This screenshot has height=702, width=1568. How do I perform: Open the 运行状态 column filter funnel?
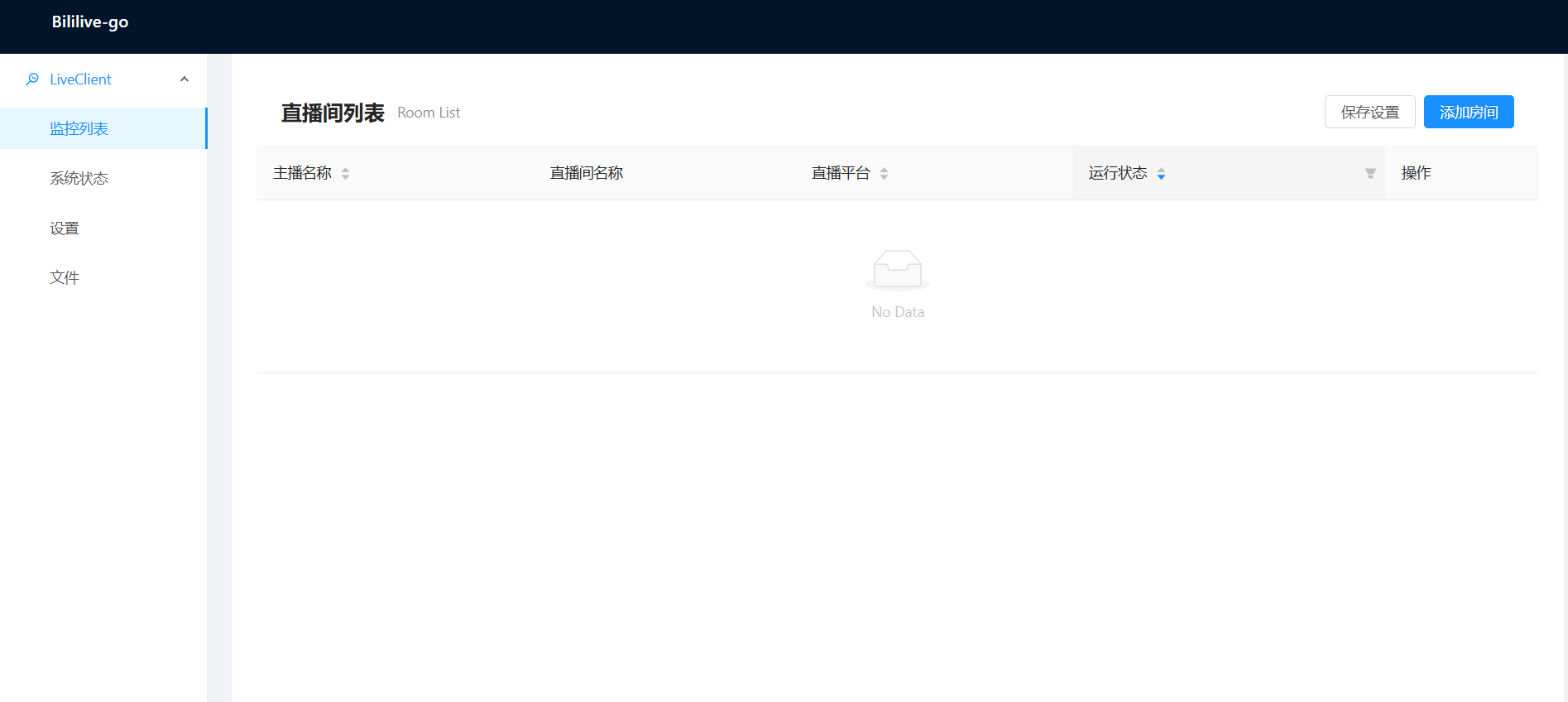point(1370,173)
